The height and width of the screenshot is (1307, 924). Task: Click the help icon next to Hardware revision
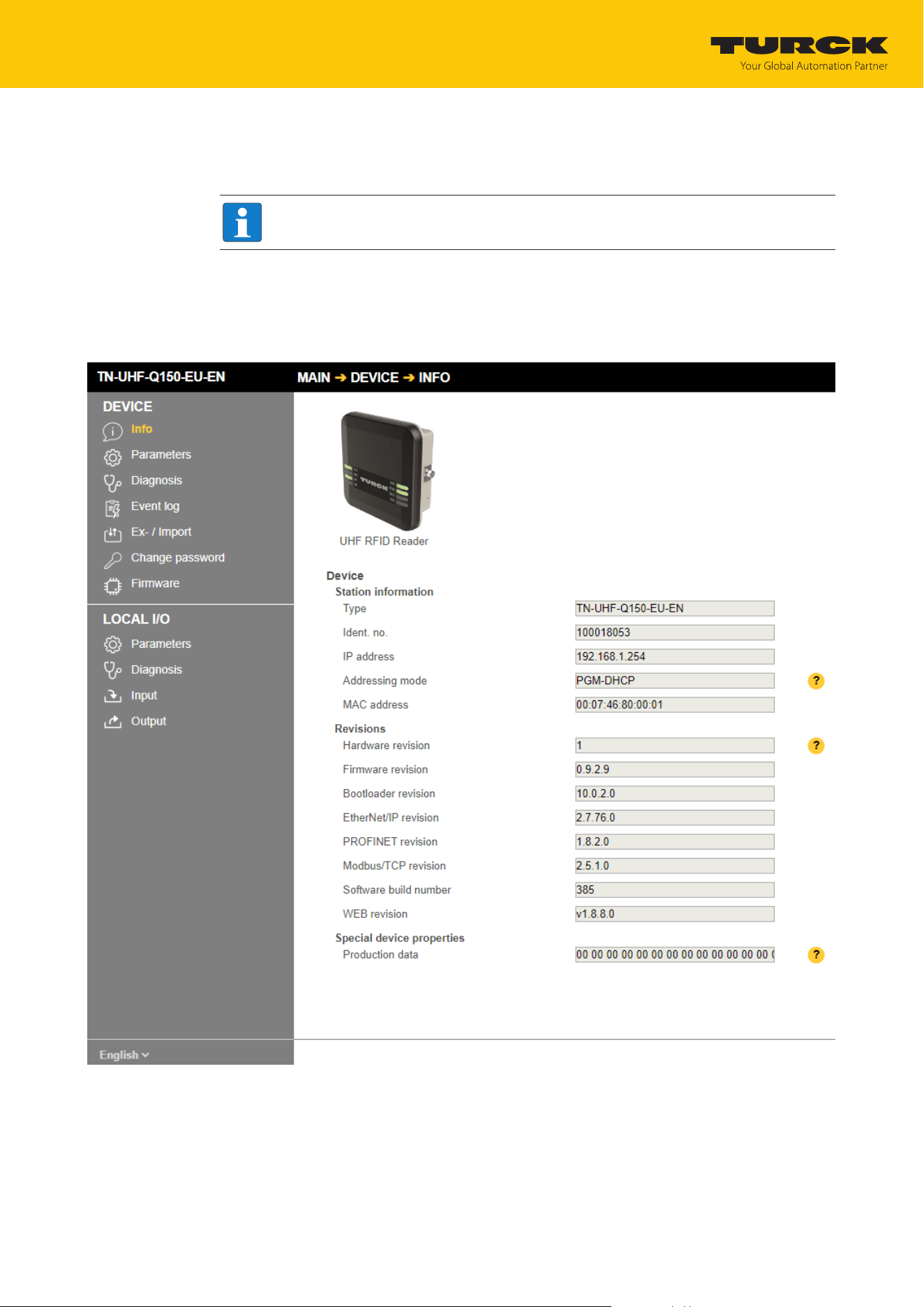(816, 746)
